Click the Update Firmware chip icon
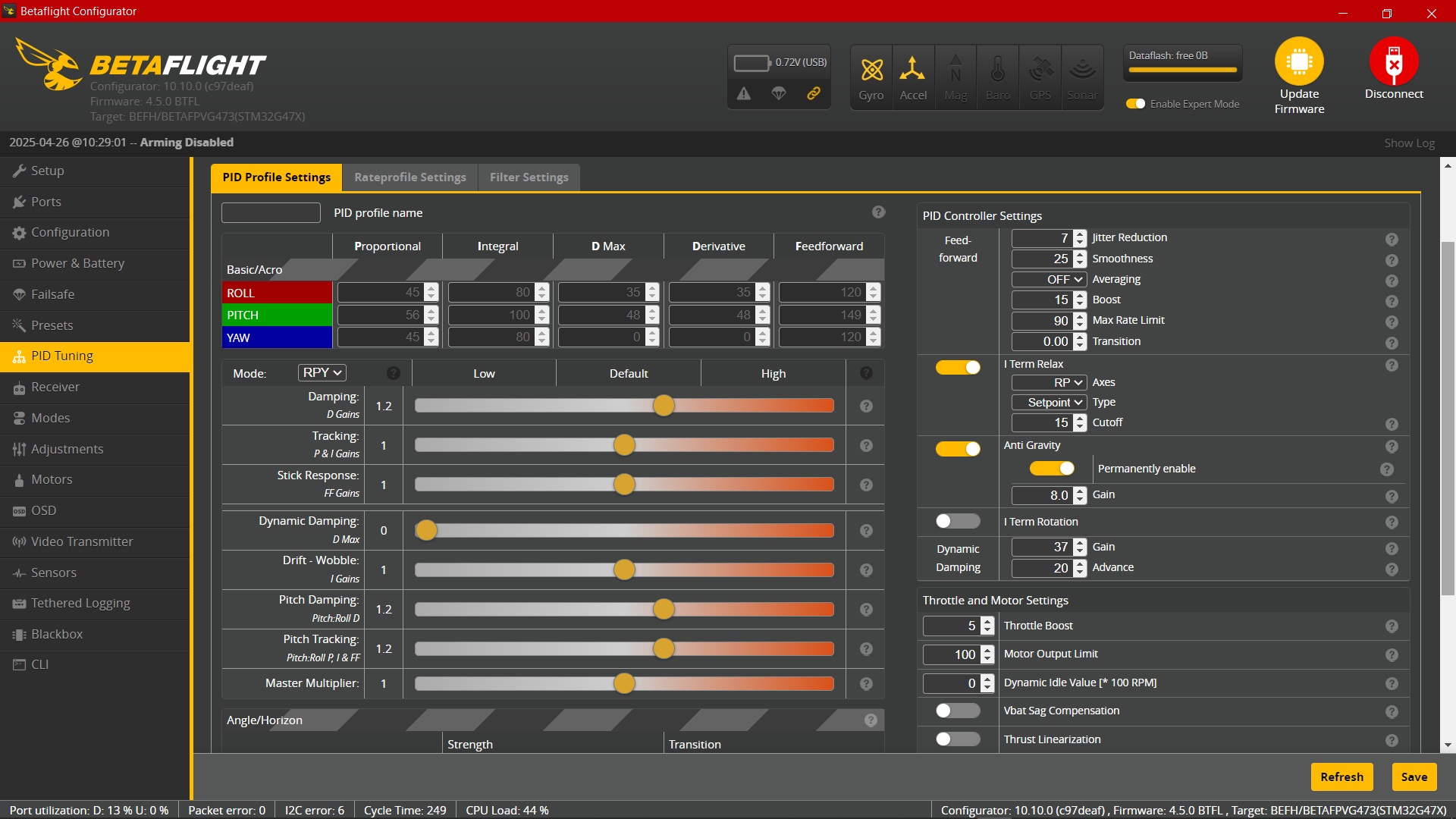The height and width of the screenshot is (819, 1456). tap(1299, 61)
